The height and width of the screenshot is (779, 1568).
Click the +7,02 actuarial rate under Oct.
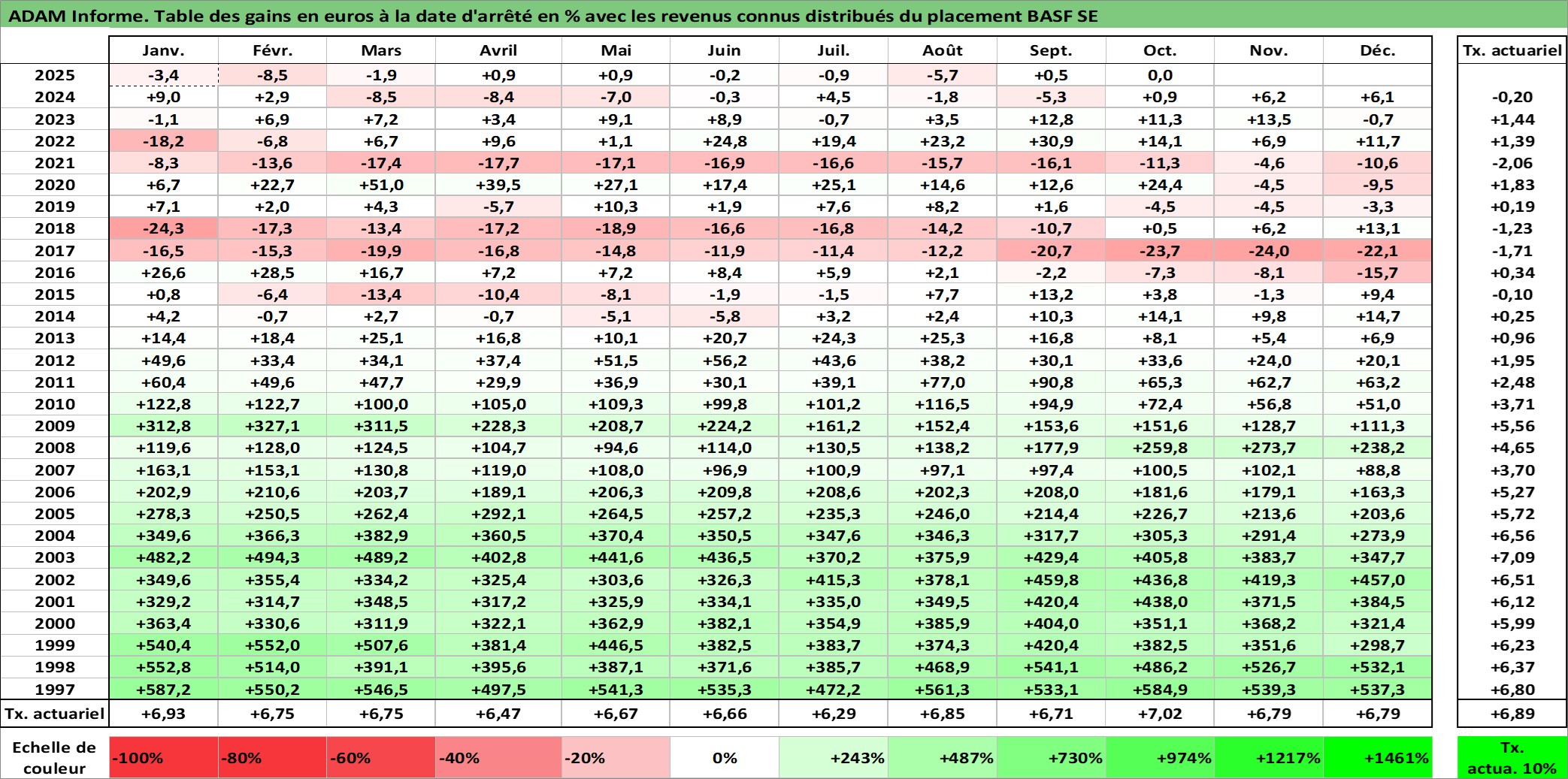pyautogui.click(x=1160, y=714)
